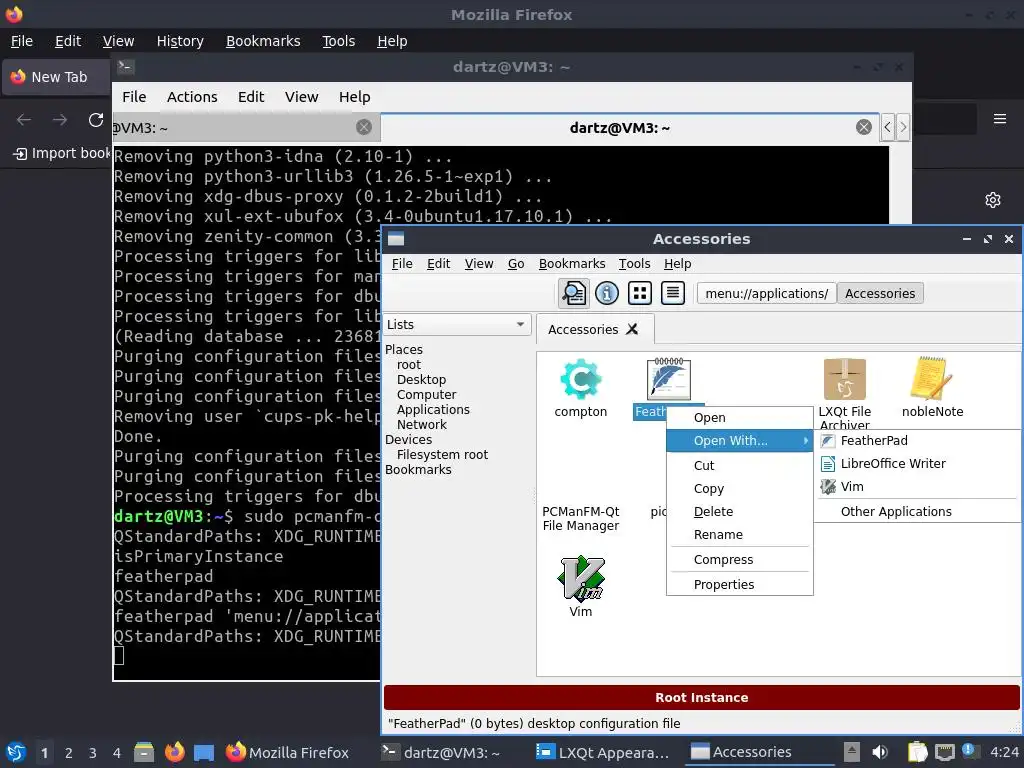The height and width of the screenshot is (768, 1024).
Task: Open the Firefox hamburger menu
Action: click(999, 119)
